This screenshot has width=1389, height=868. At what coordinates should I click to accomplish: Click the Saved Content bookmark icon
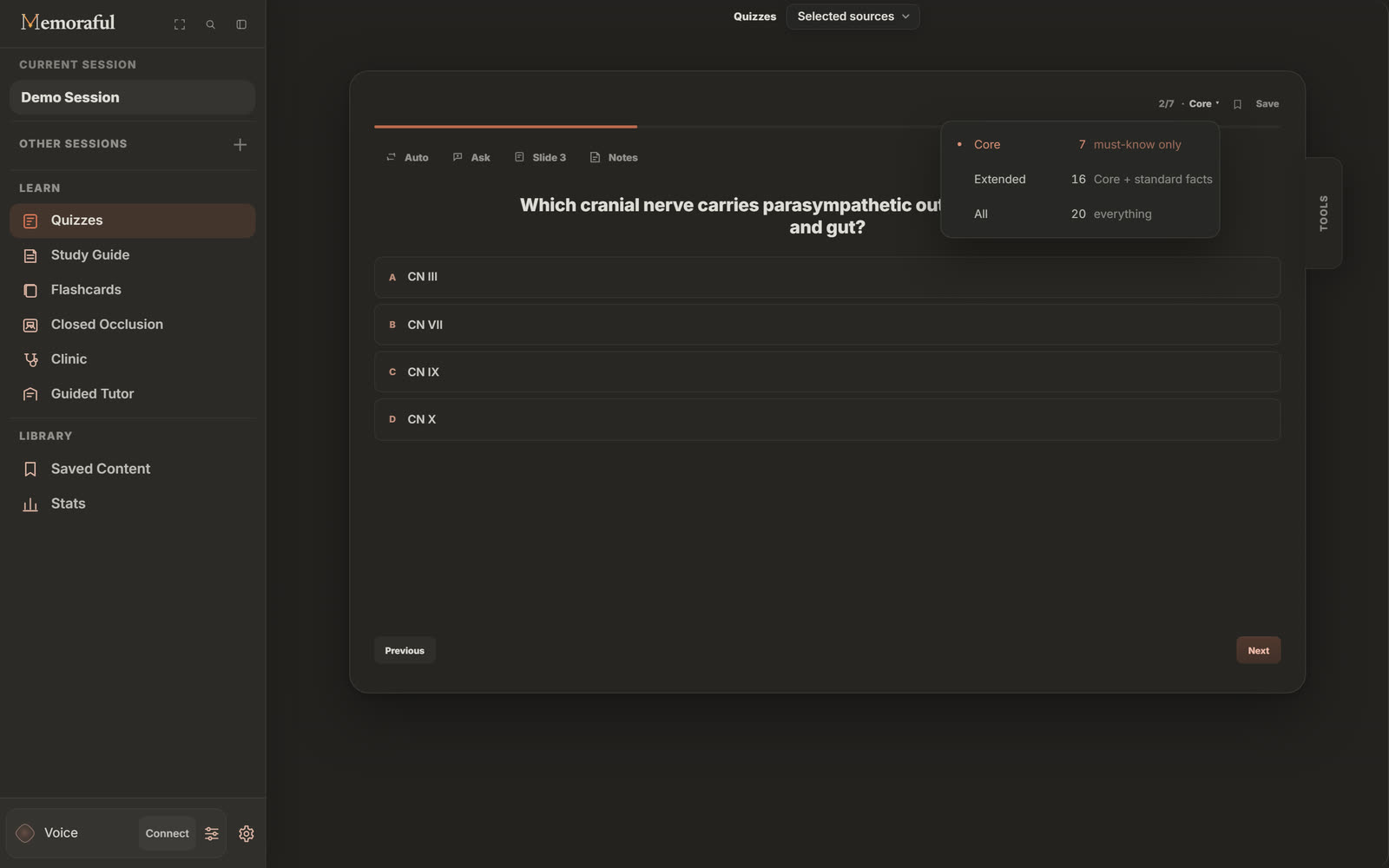tap(30, 469)
